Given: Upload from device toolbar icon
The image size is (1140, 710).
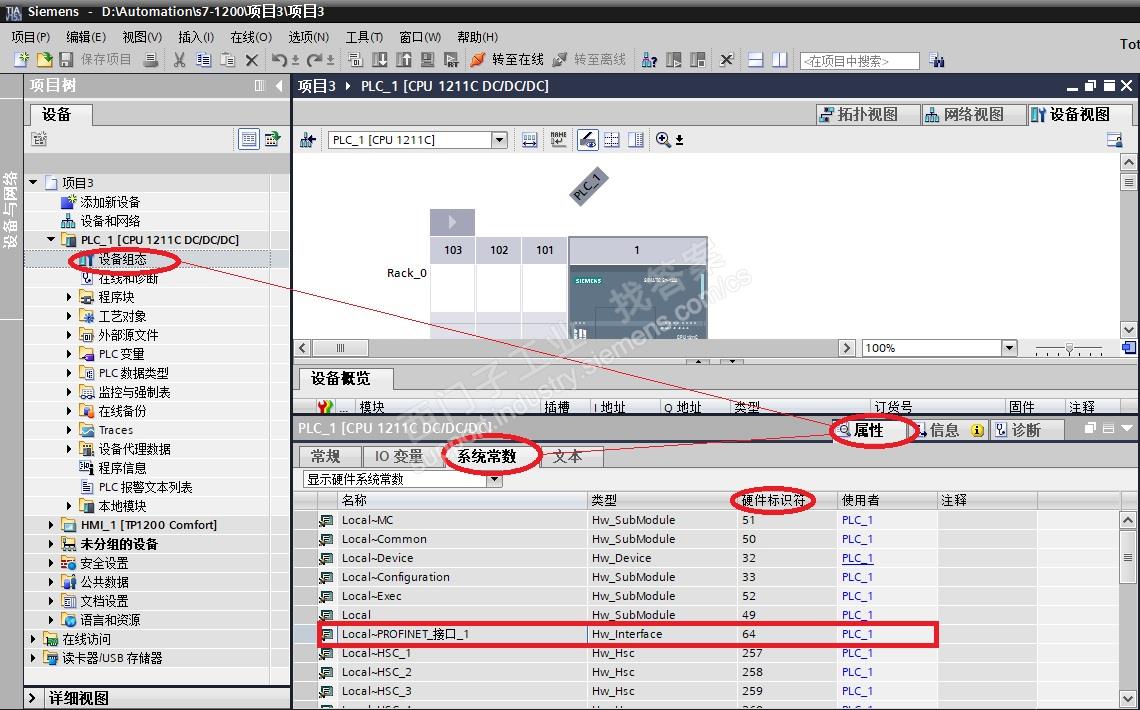Looking at the screenshot, I should [404, 60].
